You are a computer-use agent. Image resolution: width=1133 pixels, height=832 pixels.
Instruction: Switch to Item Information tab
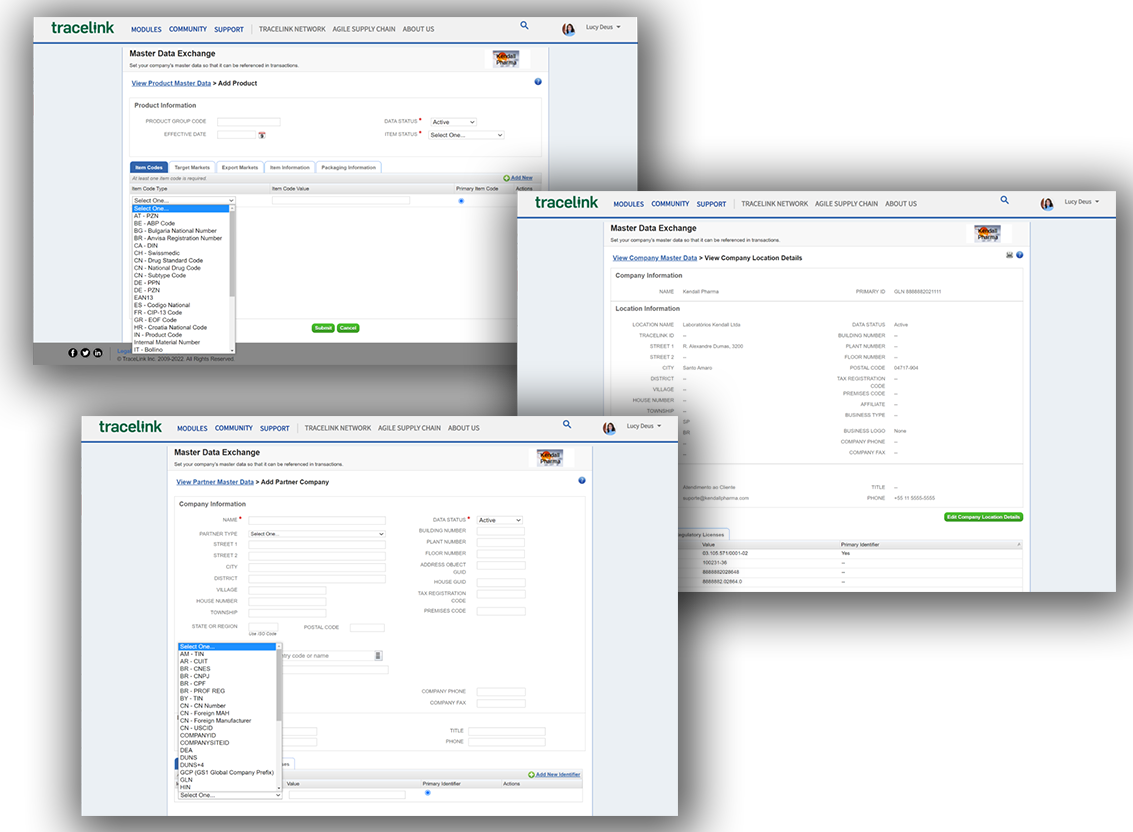click(x=290, y=168)
